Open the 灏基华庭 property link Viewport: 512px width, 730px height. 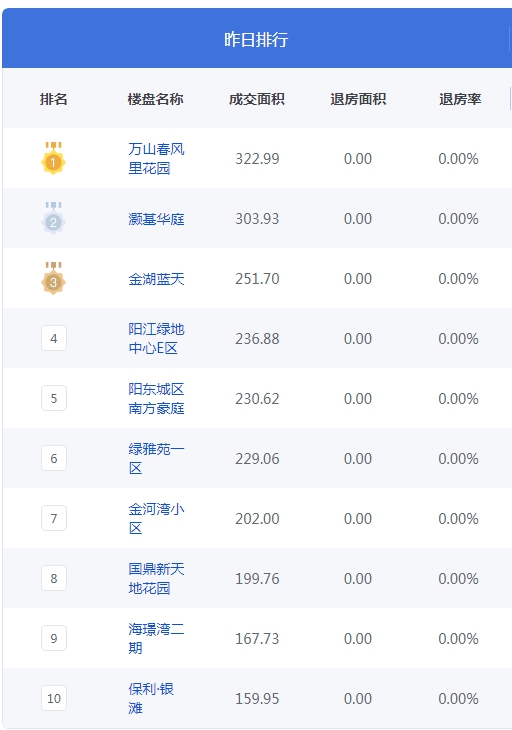[156, 218]
